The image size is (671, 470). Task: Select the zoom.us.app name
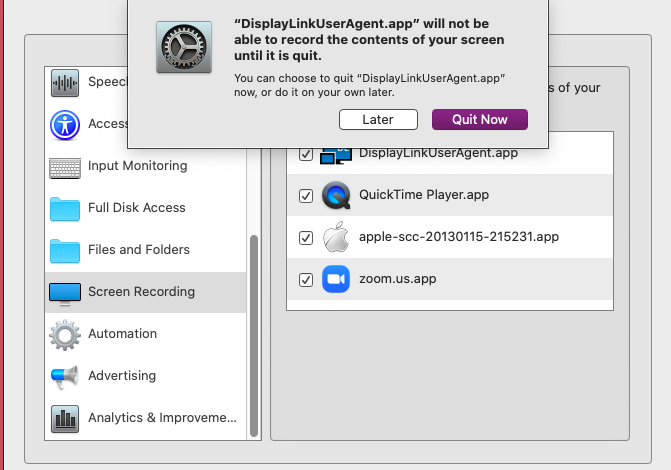pos(398,279)
